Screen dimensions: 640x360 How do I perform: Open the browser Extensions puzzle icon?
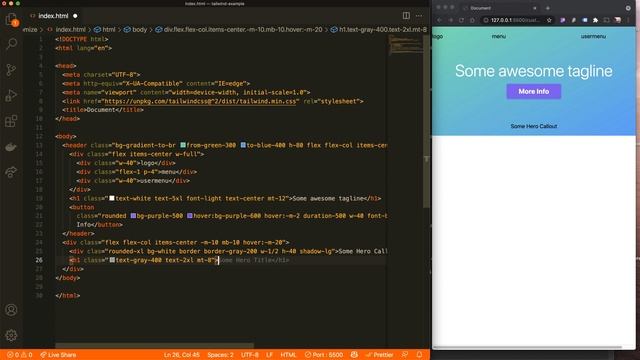pos(596,20)
